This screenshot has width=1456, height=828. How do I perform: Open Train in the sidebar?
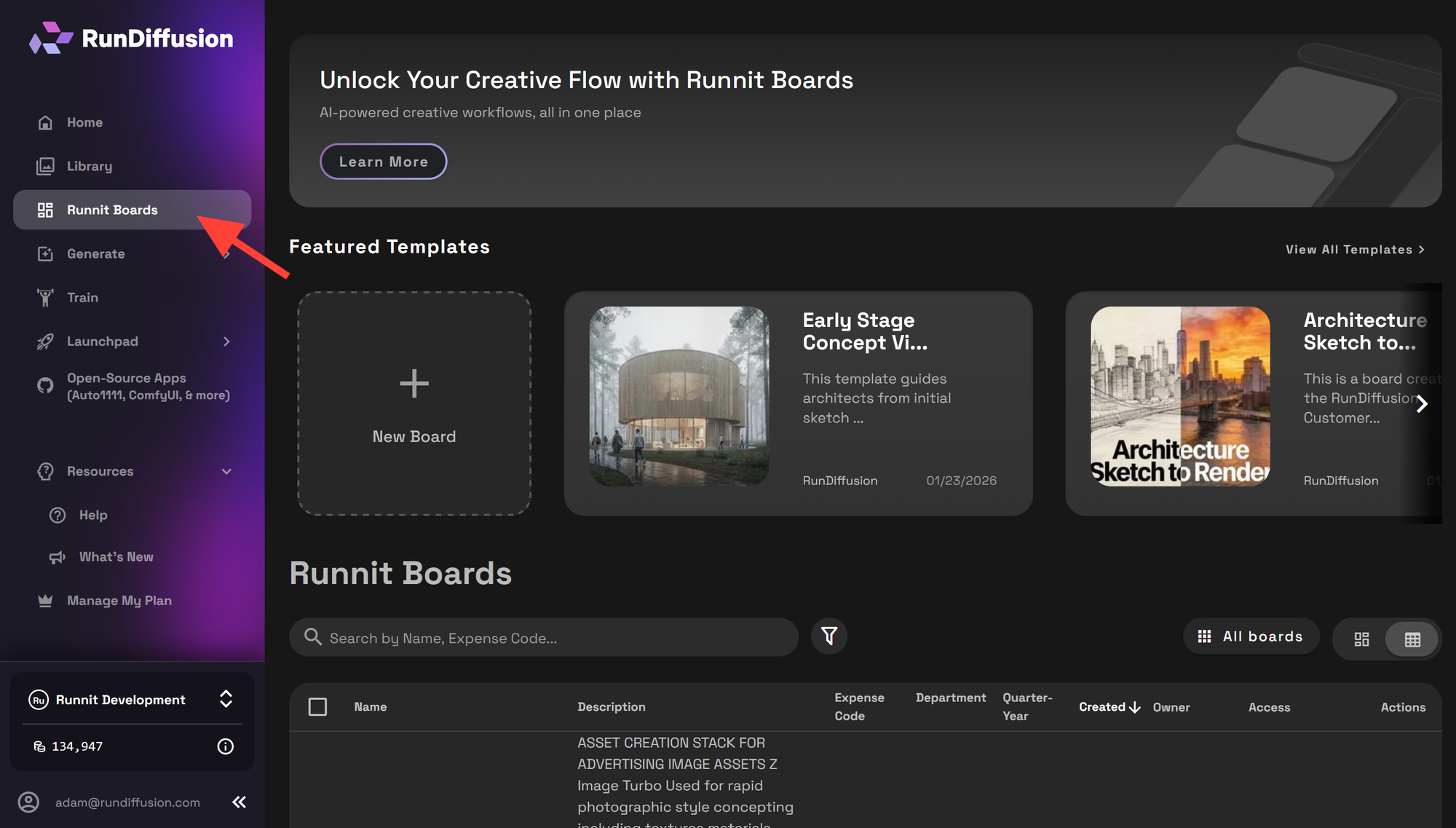tap(82, 297)
